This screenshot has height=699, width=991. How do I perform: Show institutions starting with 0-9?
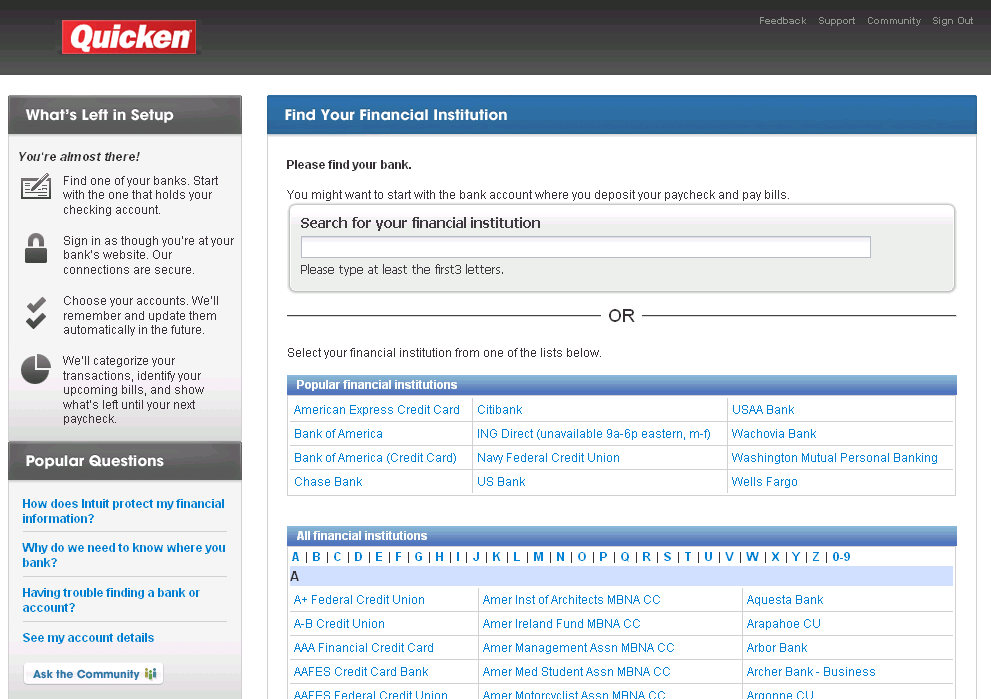pyautogui.click(x=841, y=557)
